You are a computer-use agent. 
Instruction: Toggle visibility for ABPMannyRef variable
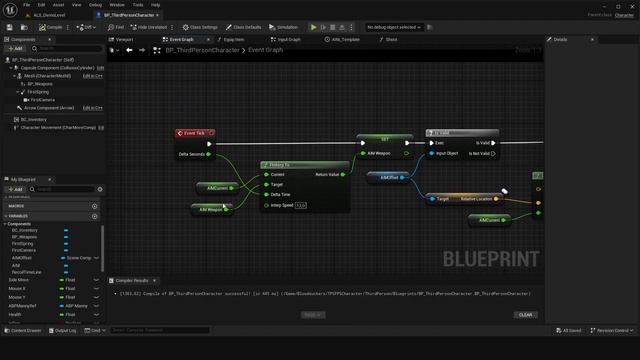click(x=96, y=306)
